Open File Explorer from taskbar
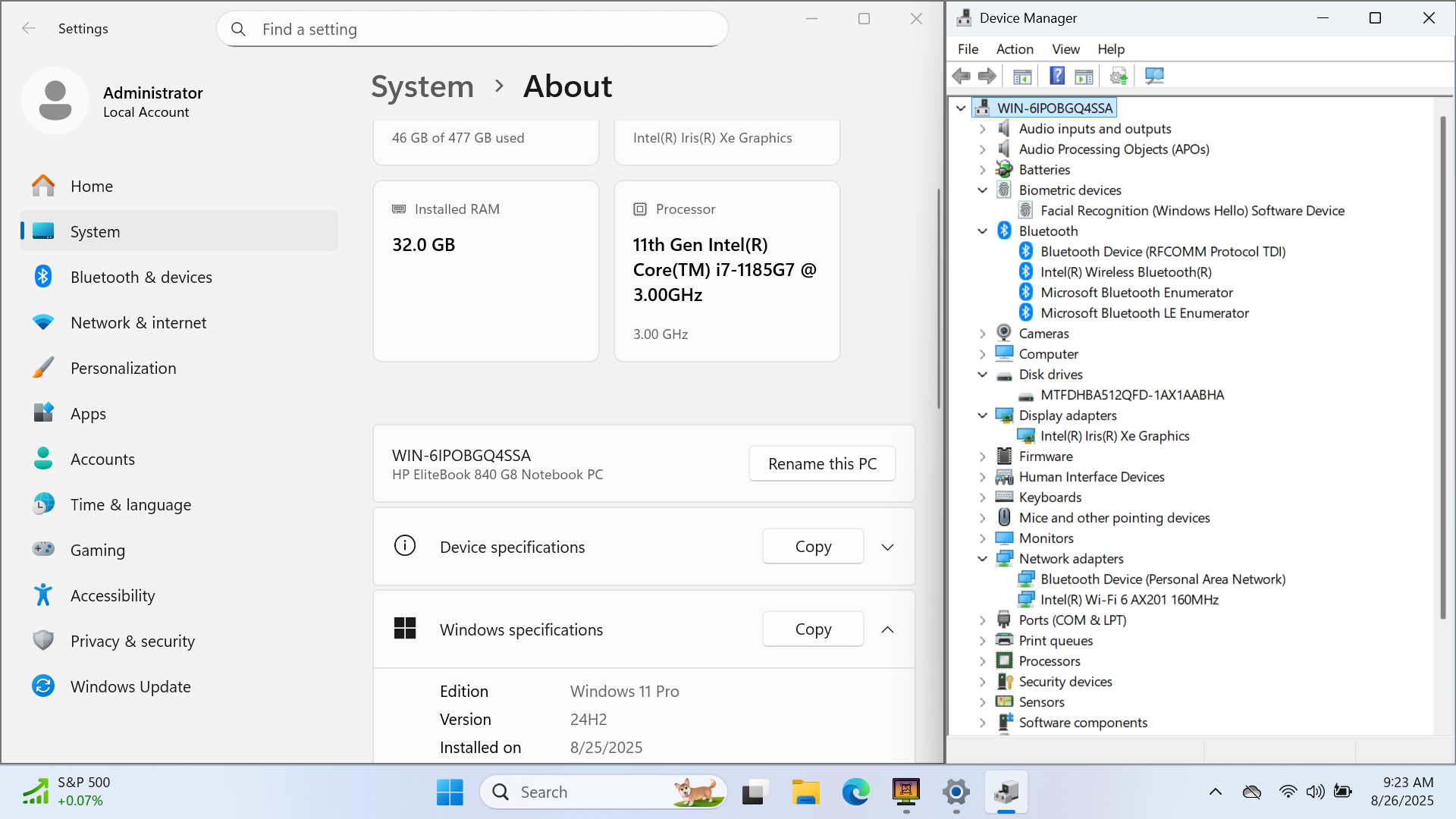 (x=805, y=792)
